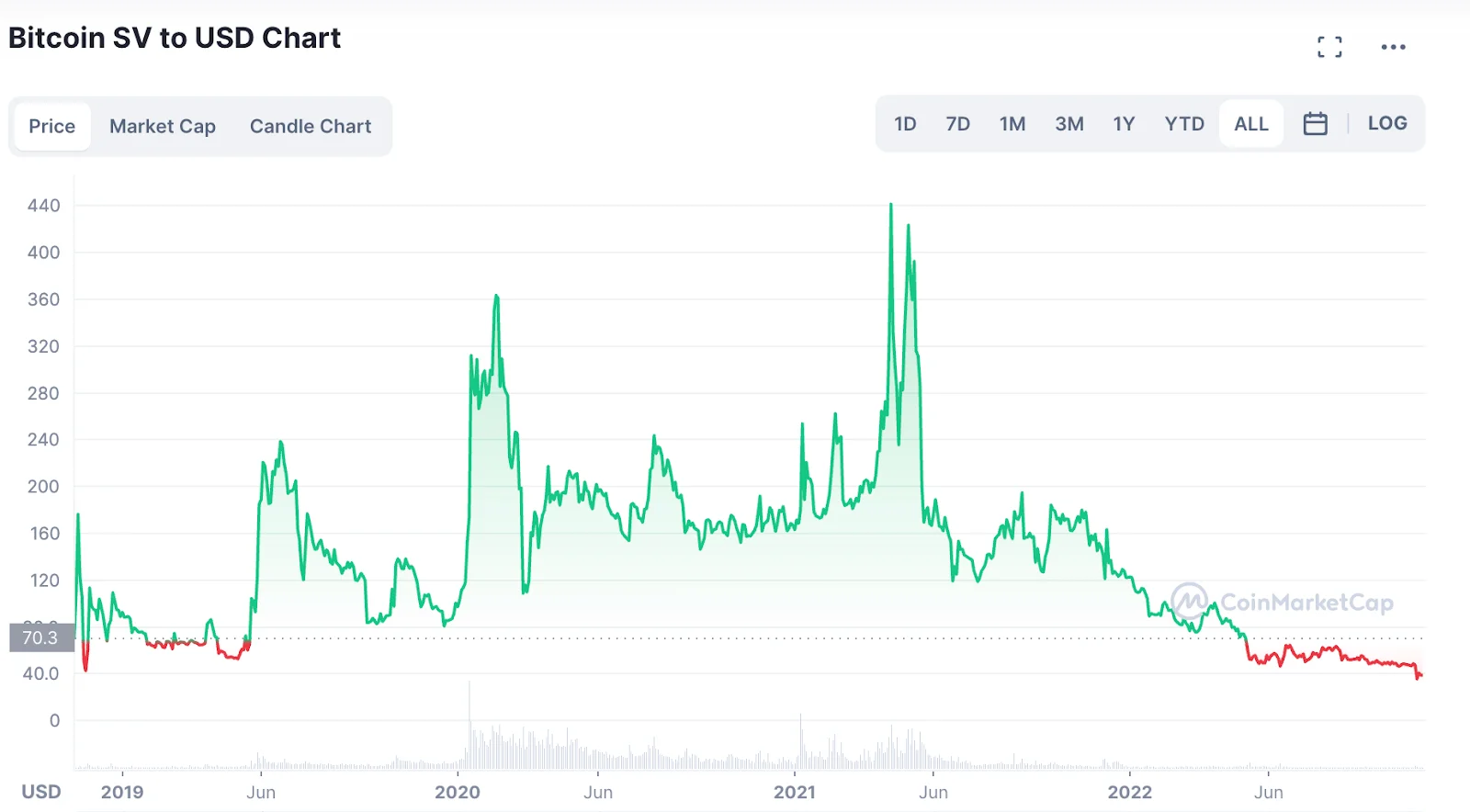
Task: Open the calendar date range picker
Action: [x=1315, y=124]
